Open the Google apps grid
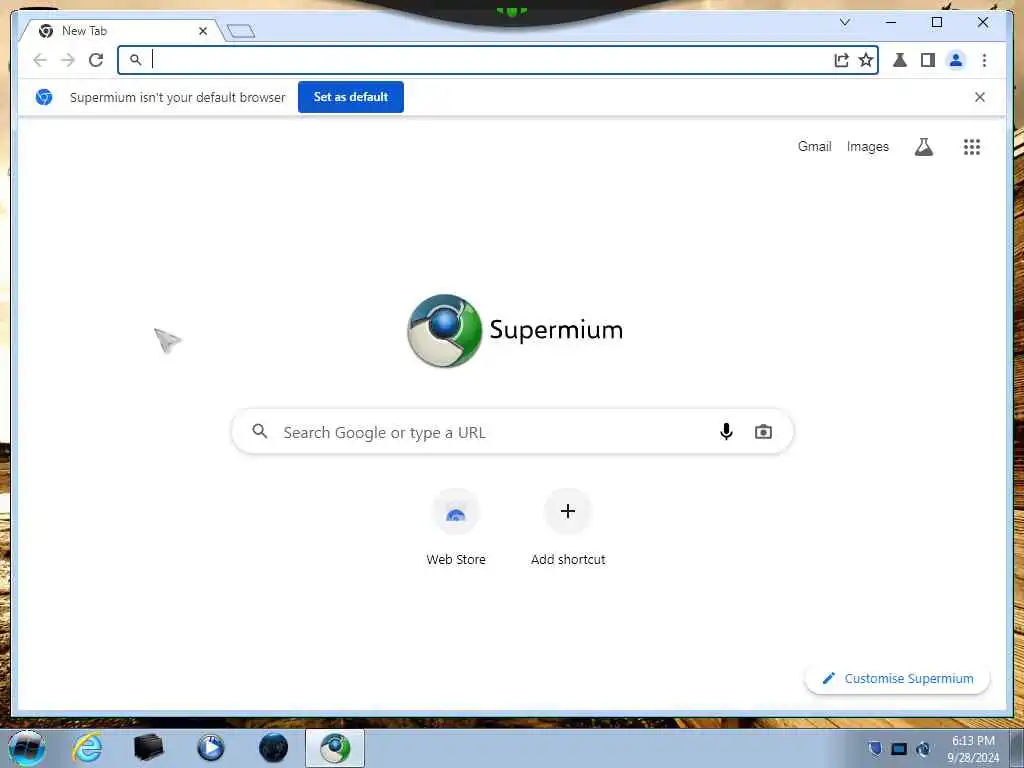1024x768 pixels. [x=972, y=147]
